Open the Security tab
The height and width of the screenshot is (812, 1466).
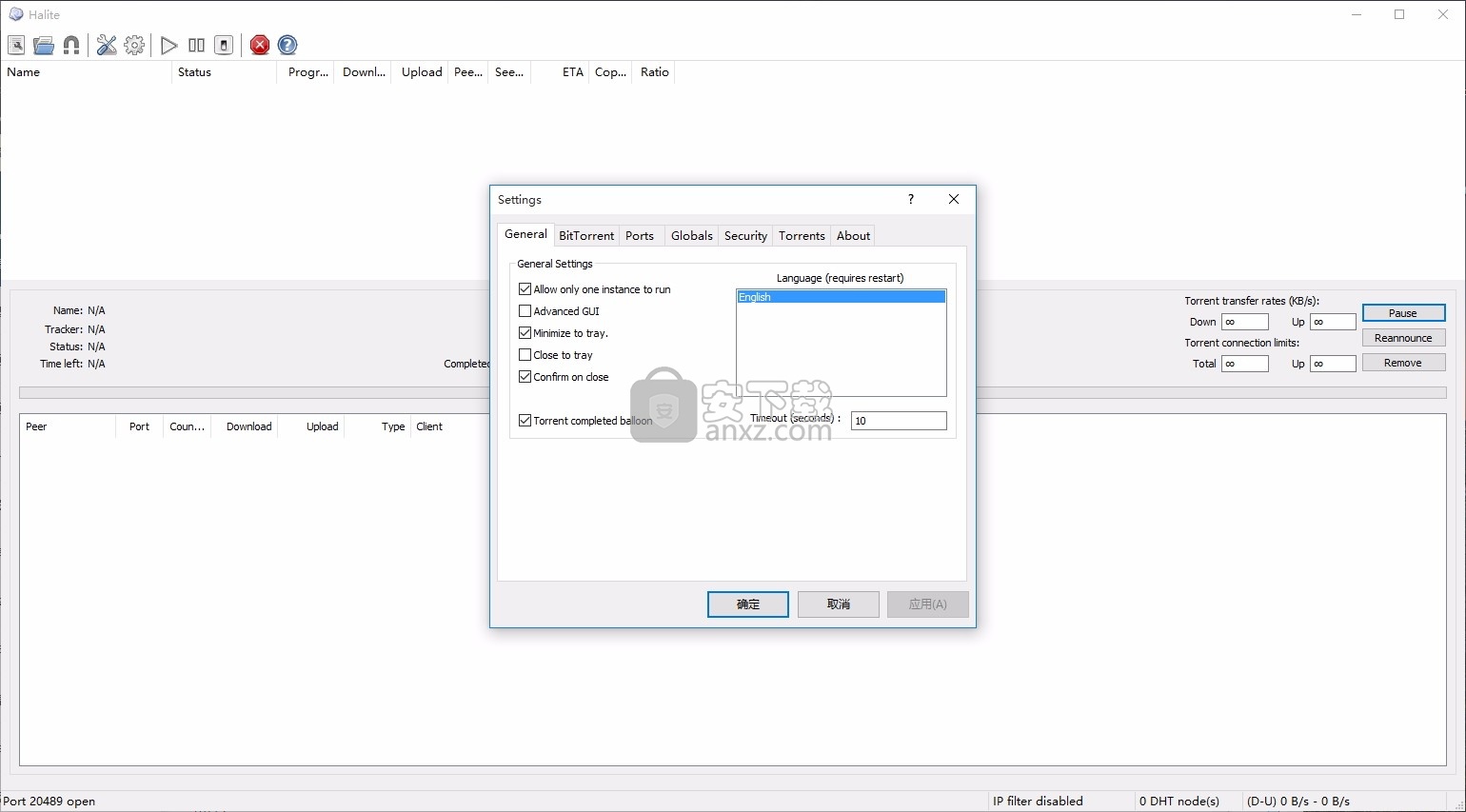click(x=745, y=236)
